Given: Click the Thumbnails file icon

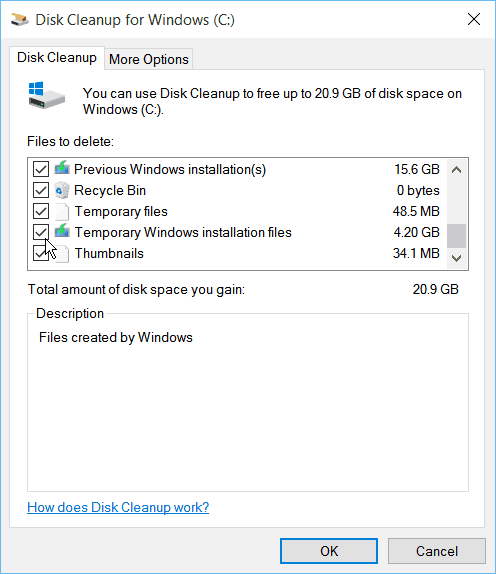Looking at the screenshot, I should pos(62,253).
